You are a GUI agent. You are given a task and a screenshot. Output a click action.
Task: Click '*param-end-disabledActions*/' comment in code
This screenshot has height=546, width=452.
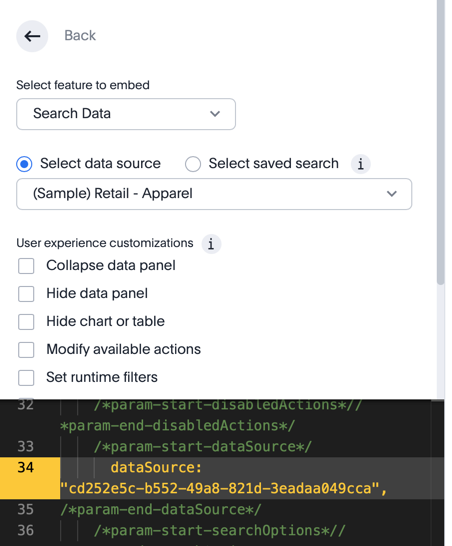click(178, 426)
